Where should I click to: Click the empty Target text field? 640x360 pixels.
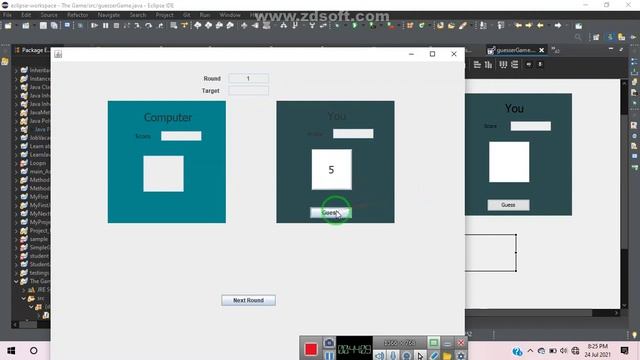point(248,90)
